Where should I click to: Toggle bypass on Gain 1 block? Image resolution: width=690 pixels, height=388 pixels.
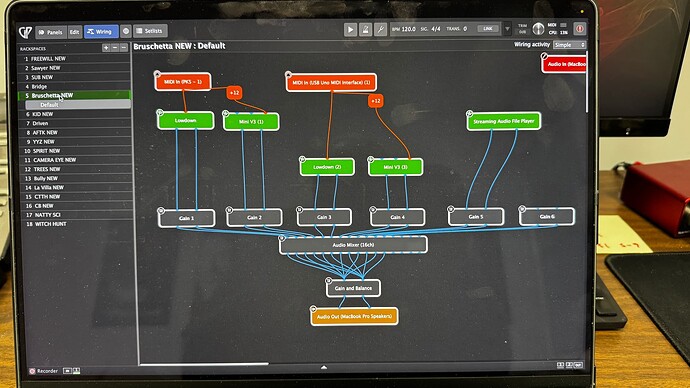tap(161, 211)
